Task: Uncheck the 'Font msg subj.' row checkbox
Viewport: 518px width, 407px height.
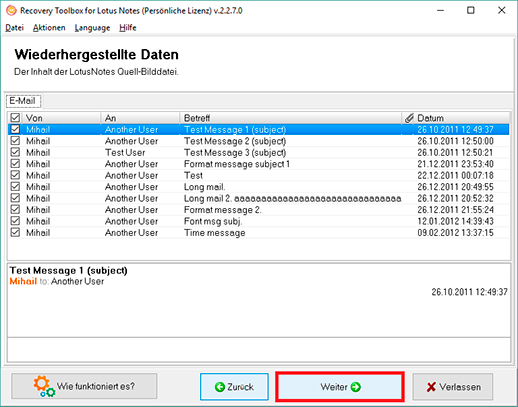Action: point(15,221)
